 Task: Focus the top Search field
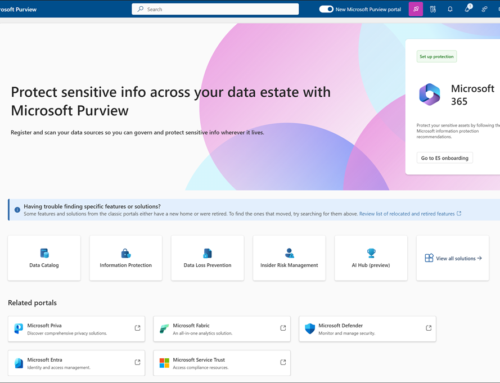215,9
